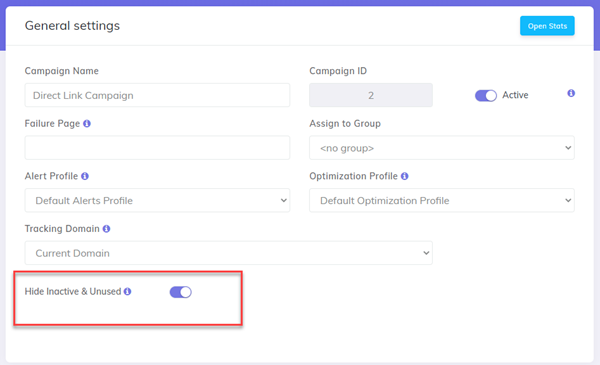This screenshot has height=365, width=600.
Task: Click the Campaign ID field
Action: (x=371, y=95)
